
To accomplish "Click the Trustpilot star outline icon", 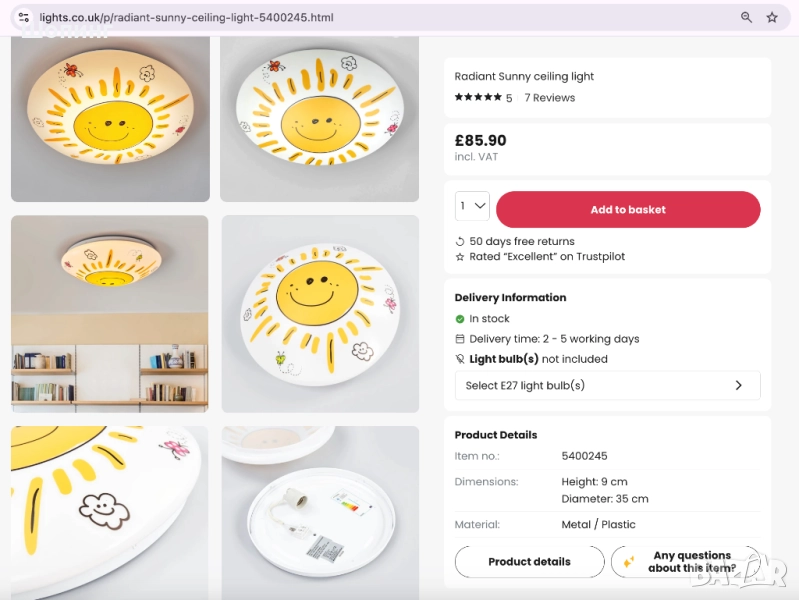I will click(460, 257).
